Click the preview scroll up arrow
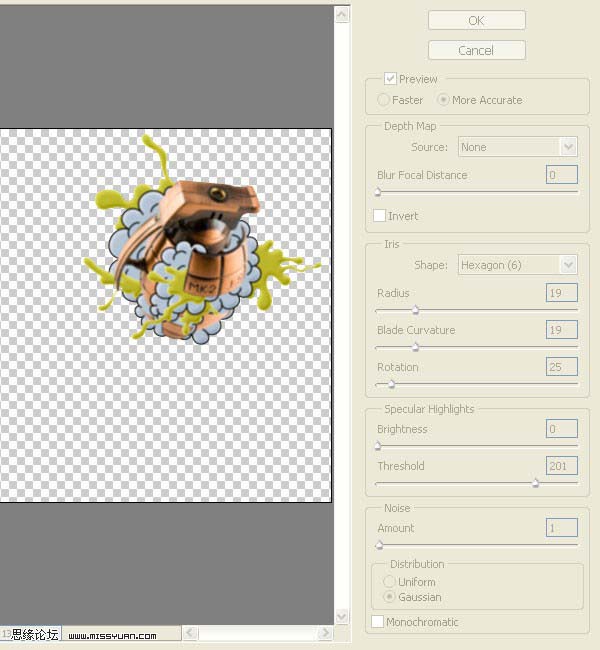 pyautogui.click(x=342, y=15)
